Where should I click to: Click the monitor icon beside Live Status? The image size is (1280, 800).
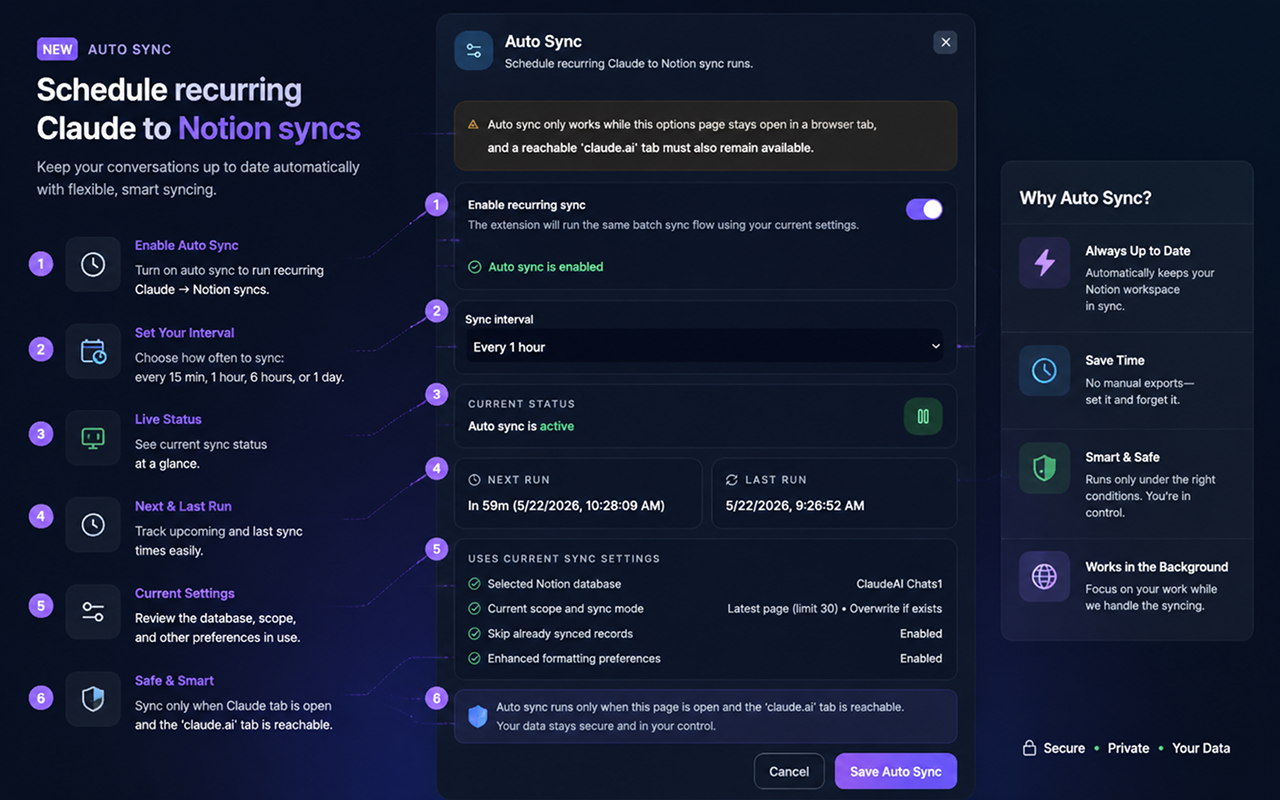click(x=93, y=438)
